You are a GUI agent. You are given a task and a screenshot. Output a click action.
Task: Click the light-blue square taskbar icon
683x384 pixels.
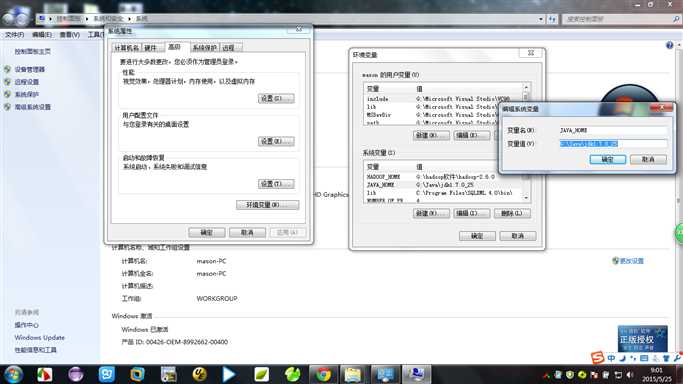[106, 374]
